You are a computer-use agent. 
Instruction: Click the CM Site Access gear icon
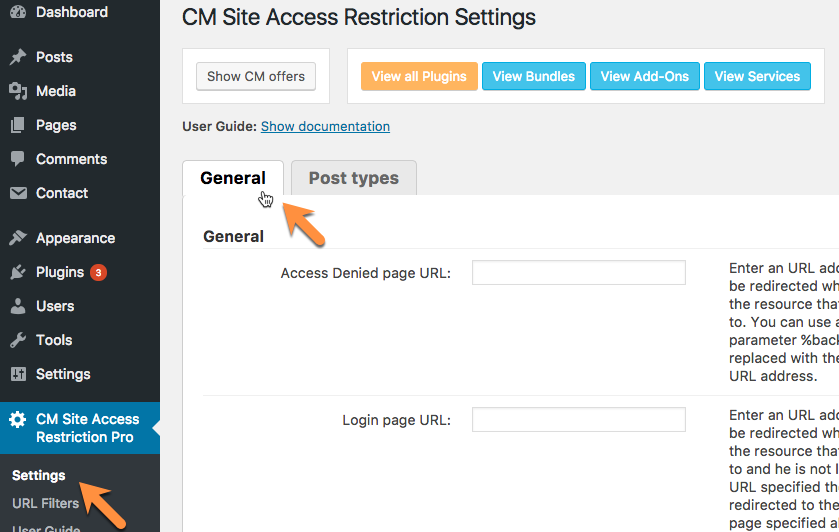pos(18,419)
